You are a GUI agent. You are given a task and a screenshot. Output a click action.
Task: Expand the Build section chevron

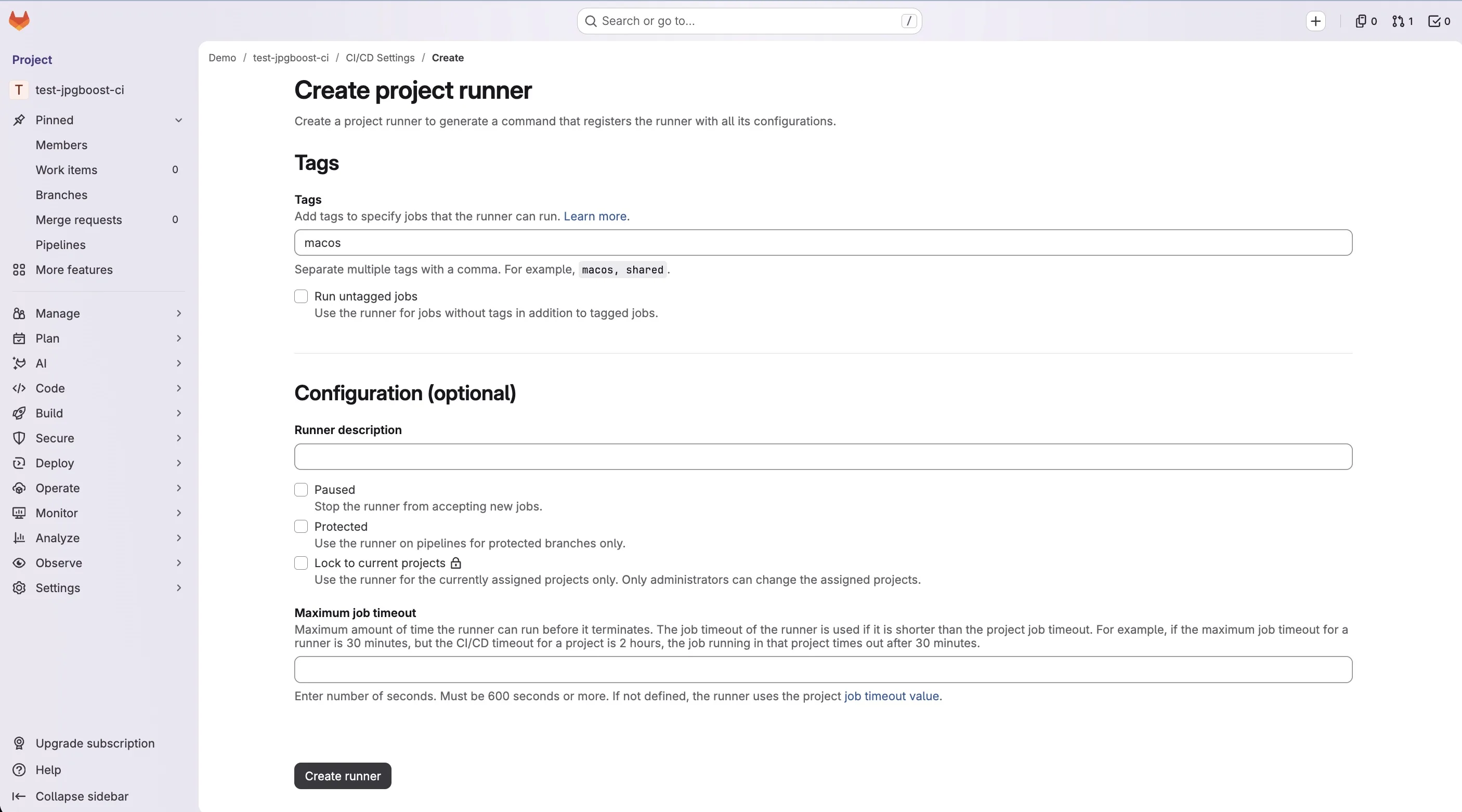tap(179, 413)
